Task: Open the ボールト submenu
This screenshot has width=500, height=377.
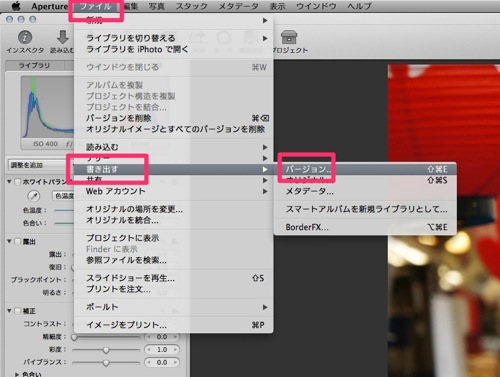Action: 173,307
